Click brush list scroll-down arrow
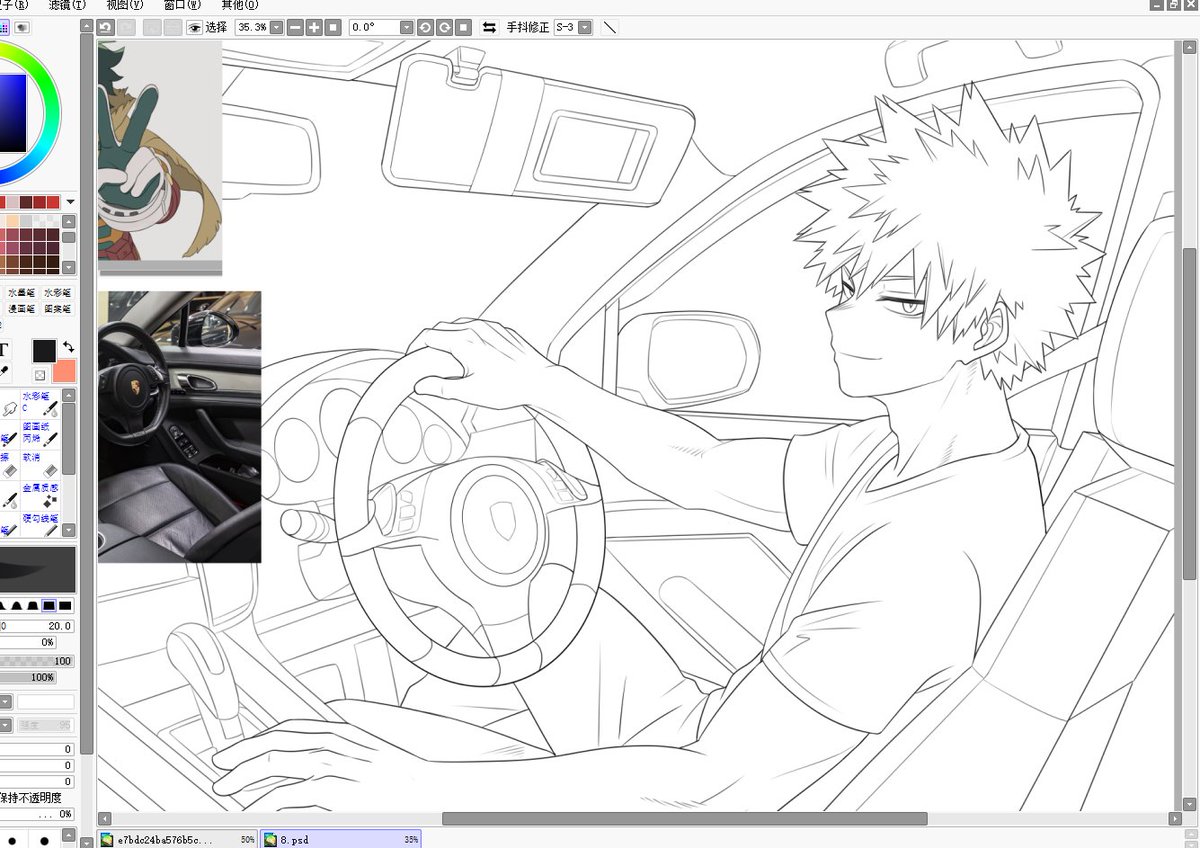The height and width of the screenshot is (848, 1200). tap(69, 532)
